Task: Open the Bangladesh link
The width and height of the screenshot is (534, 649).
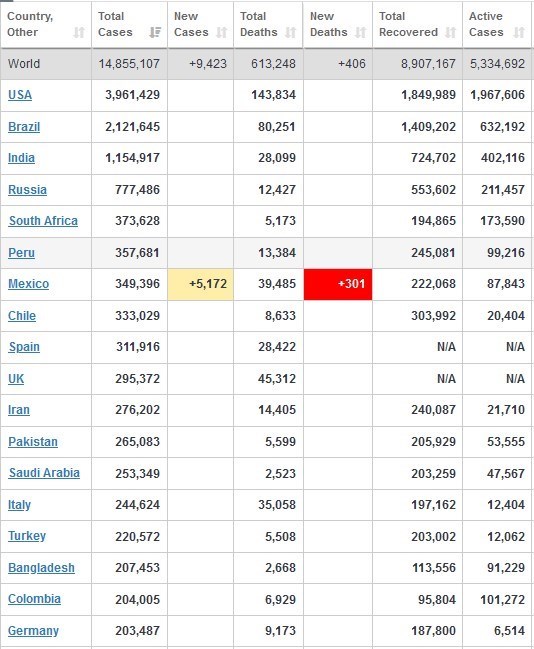Action: click(41, 568)
